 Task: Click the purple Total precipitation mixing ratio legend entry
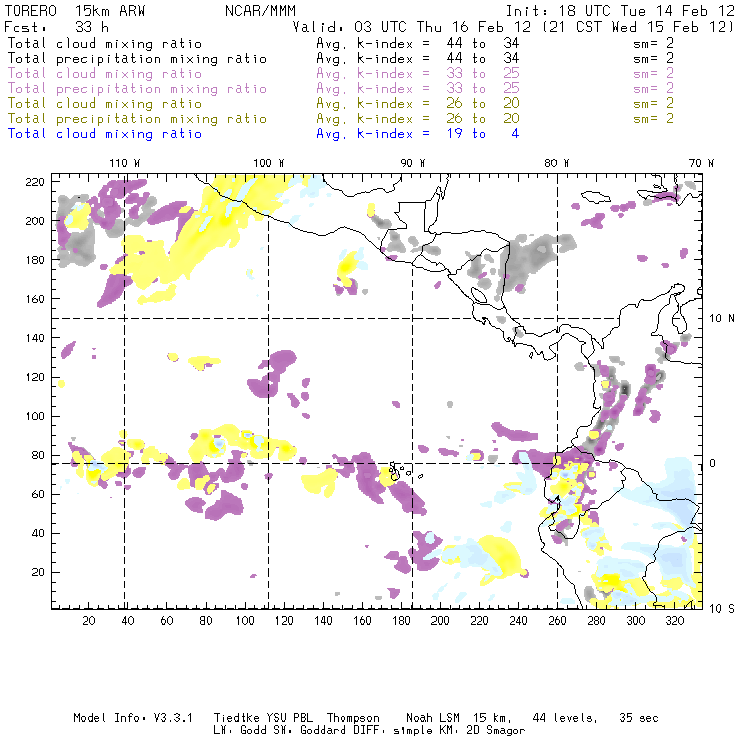[137, 89]
